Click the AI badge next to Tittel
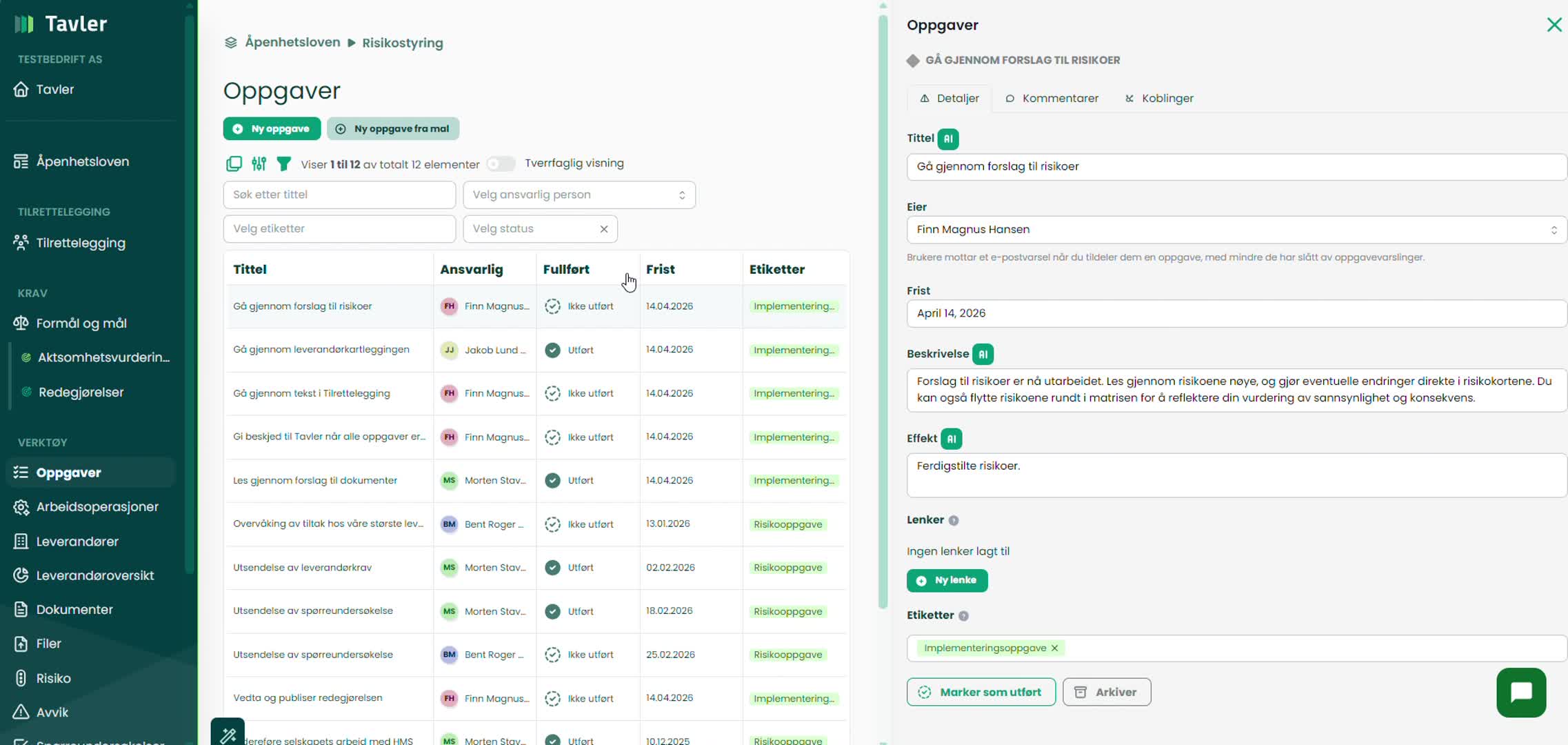1568x745 pixels. [x=948, y=139]
